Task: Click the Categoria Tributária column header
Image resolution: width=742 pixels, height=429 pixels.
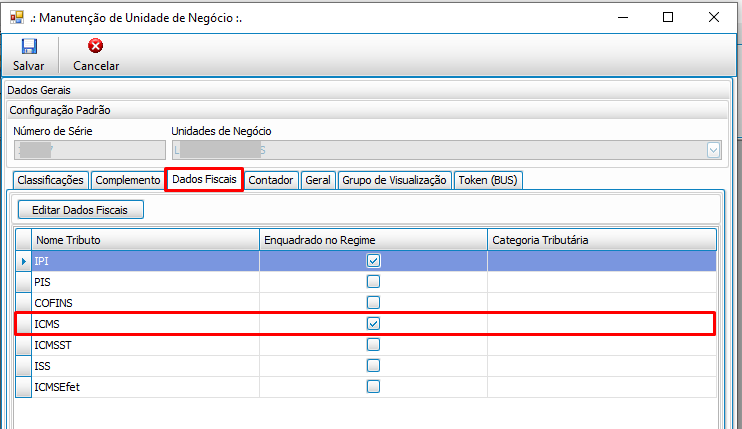Action: click(602, 240)
